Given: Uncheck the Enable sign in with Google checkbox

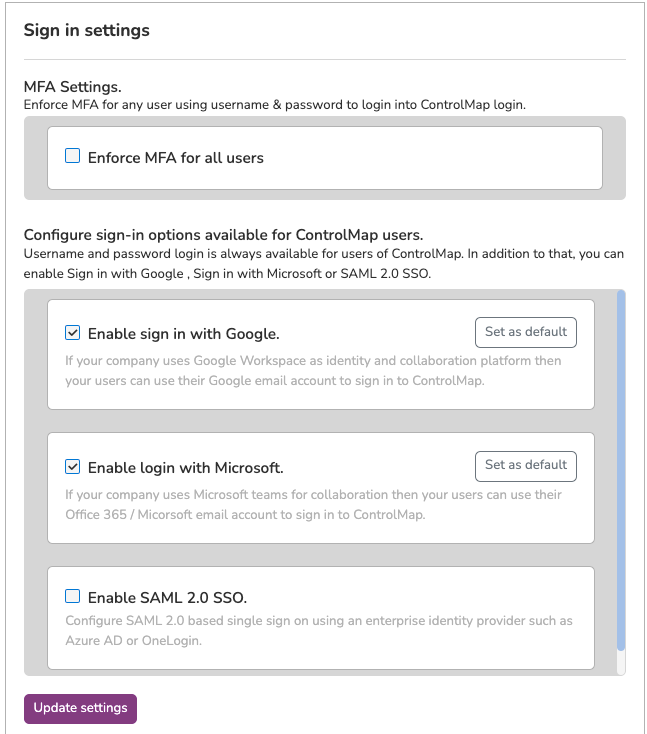Looking at the screenshot, I should tap(73, 333).
